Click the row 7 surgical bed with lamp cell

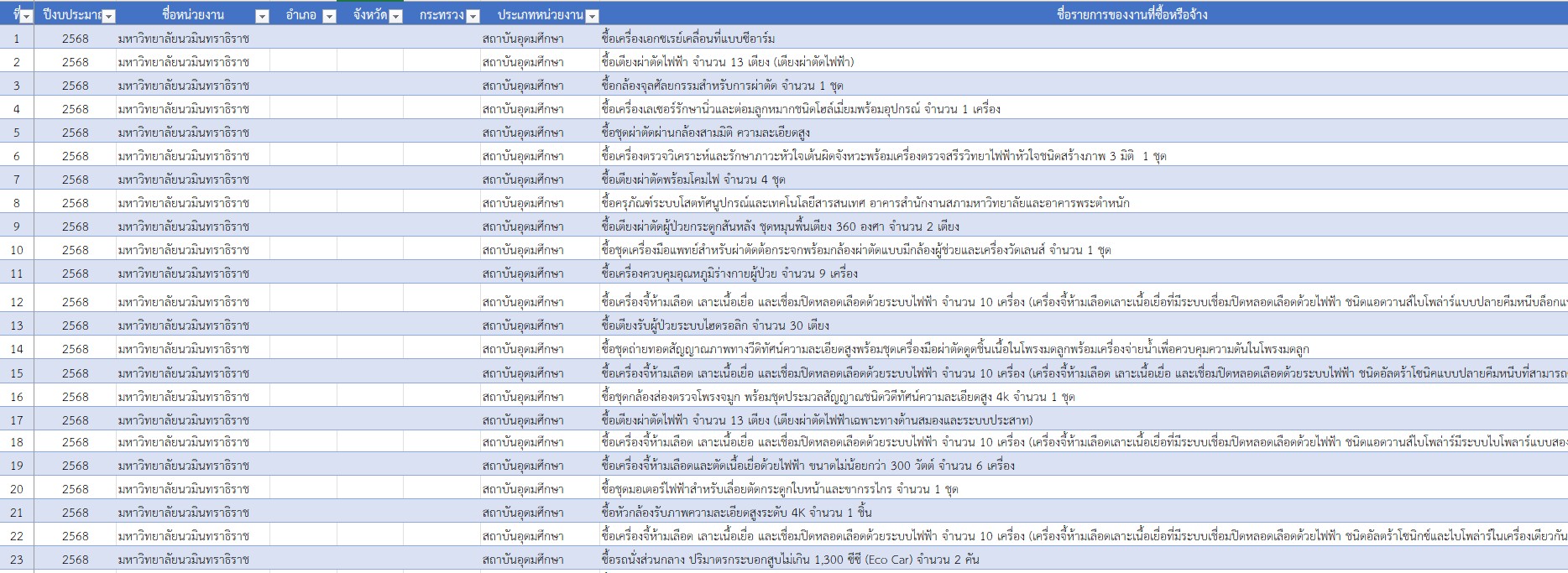(693, 180)
